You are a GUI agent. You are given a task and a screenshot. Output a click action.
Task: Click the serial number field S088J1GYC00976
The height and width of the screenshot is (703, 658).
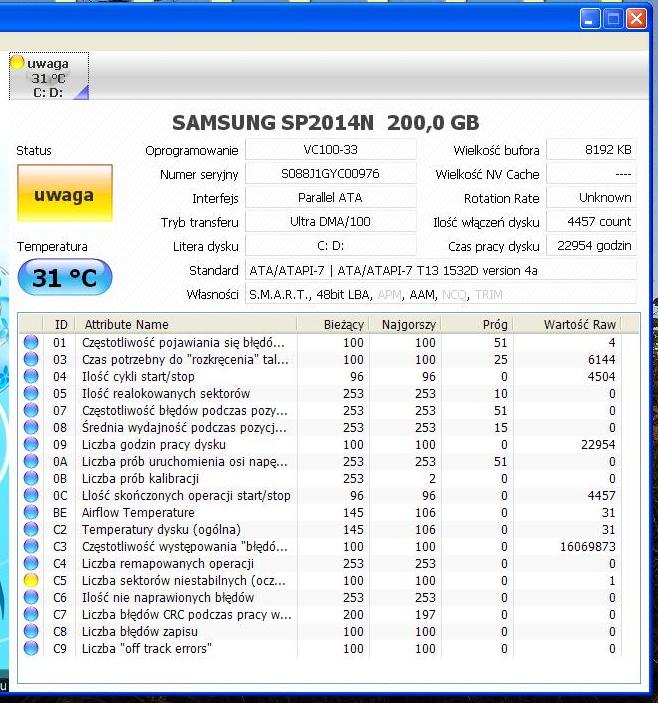[331, 174]
